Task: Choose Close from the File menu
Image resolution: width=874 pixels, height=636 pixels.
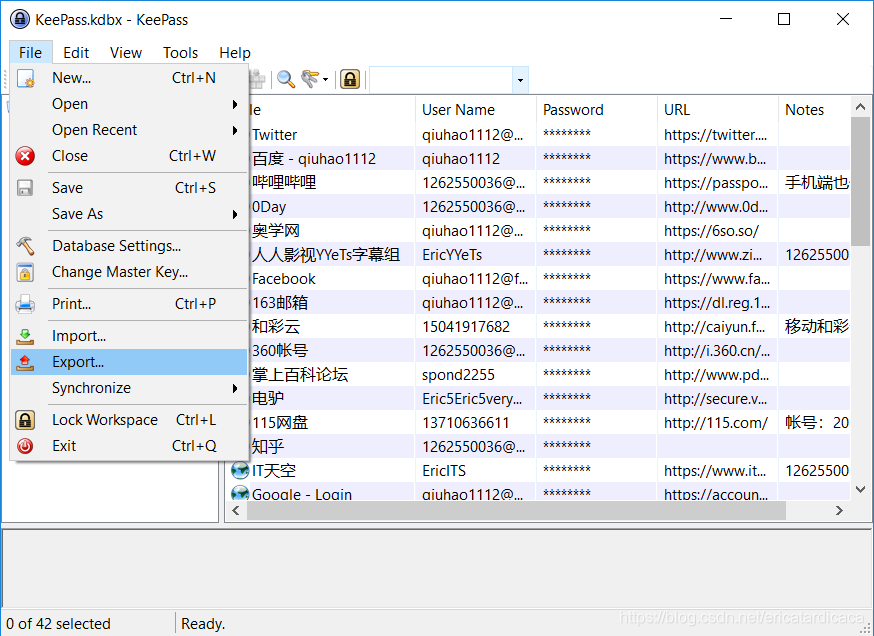Action: click(x=129, y=156)
